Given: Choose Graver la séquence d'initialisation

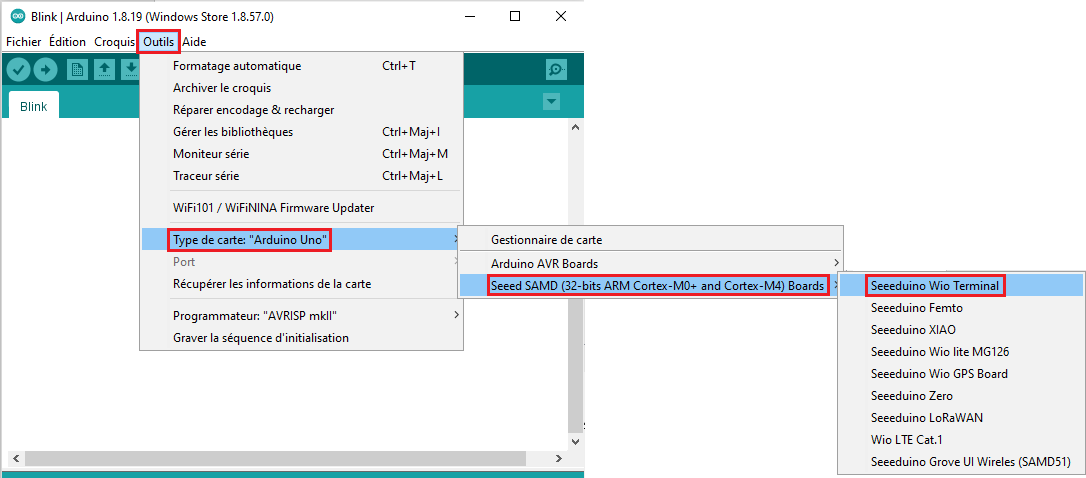Looking at the screenshot, I should (x=301, y=338).
